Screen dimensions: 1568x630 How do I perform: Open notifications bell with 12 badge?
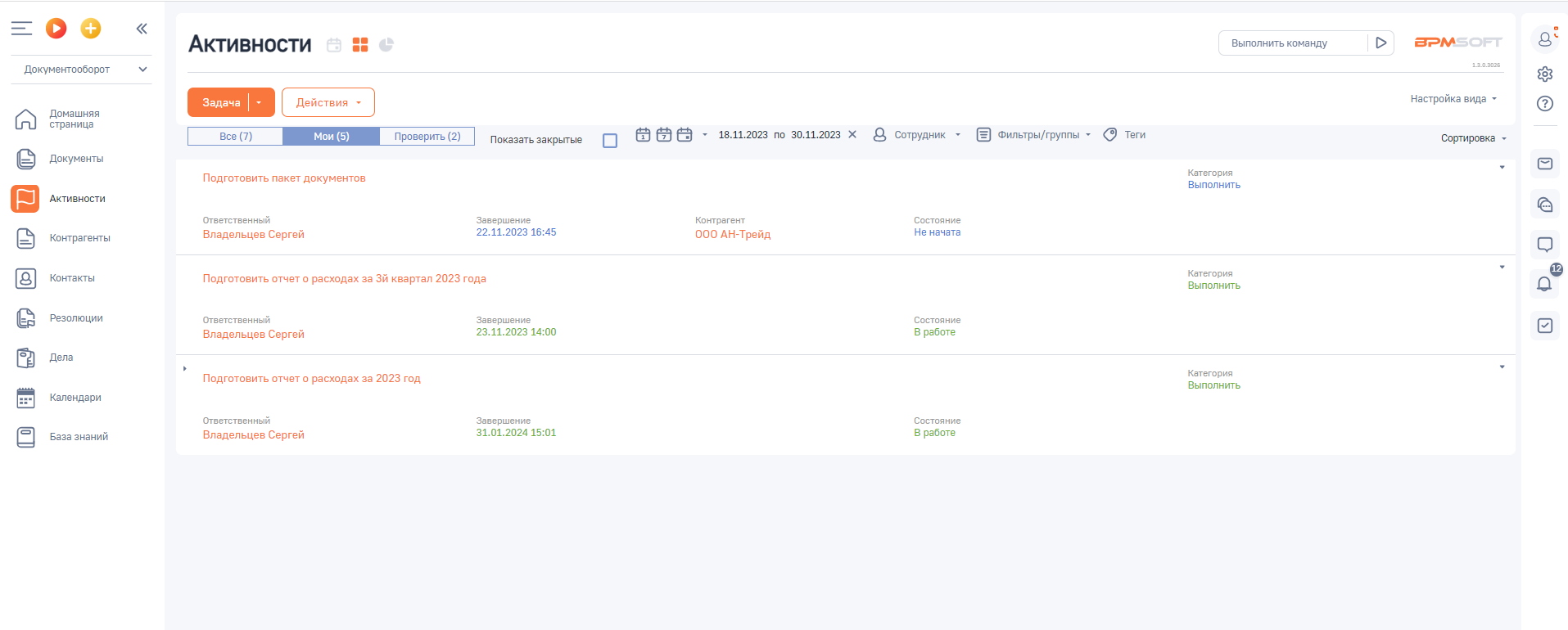(x=1545, y=283)
